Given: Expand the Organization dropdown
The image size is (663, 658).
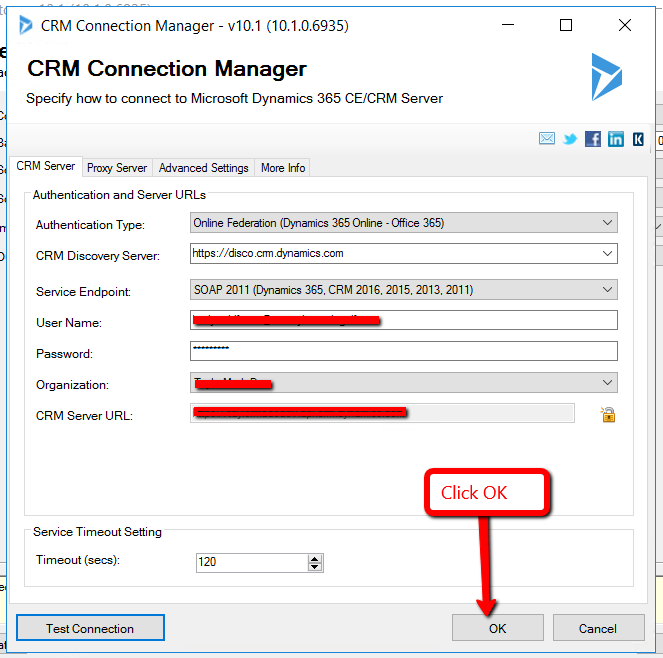Looking at the screenshot, I should [x=607, y=383].
